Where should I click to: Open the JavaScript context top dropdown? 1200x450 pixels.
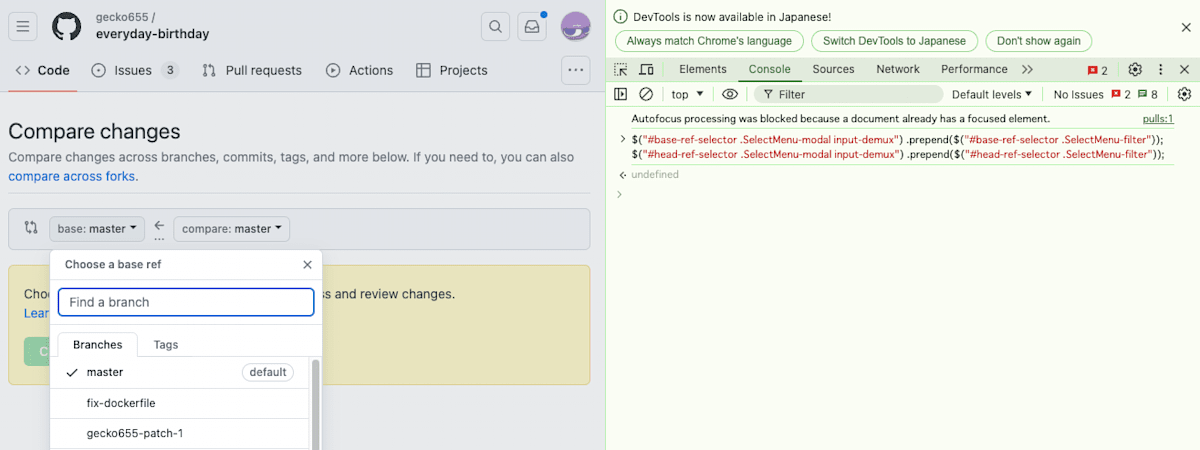point(687,94)
